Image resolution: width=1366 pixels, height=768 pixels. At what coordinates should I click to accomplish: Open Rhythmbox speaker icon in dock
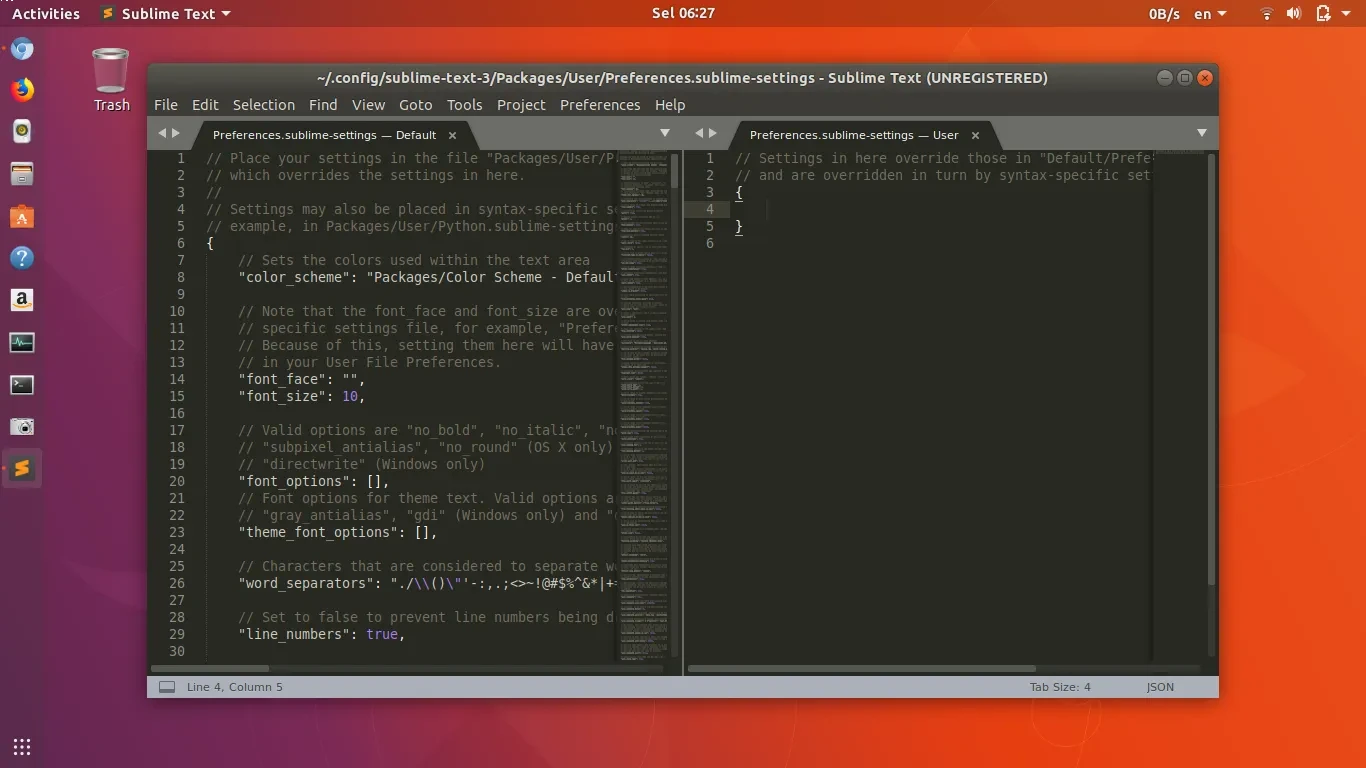(22, 131)
